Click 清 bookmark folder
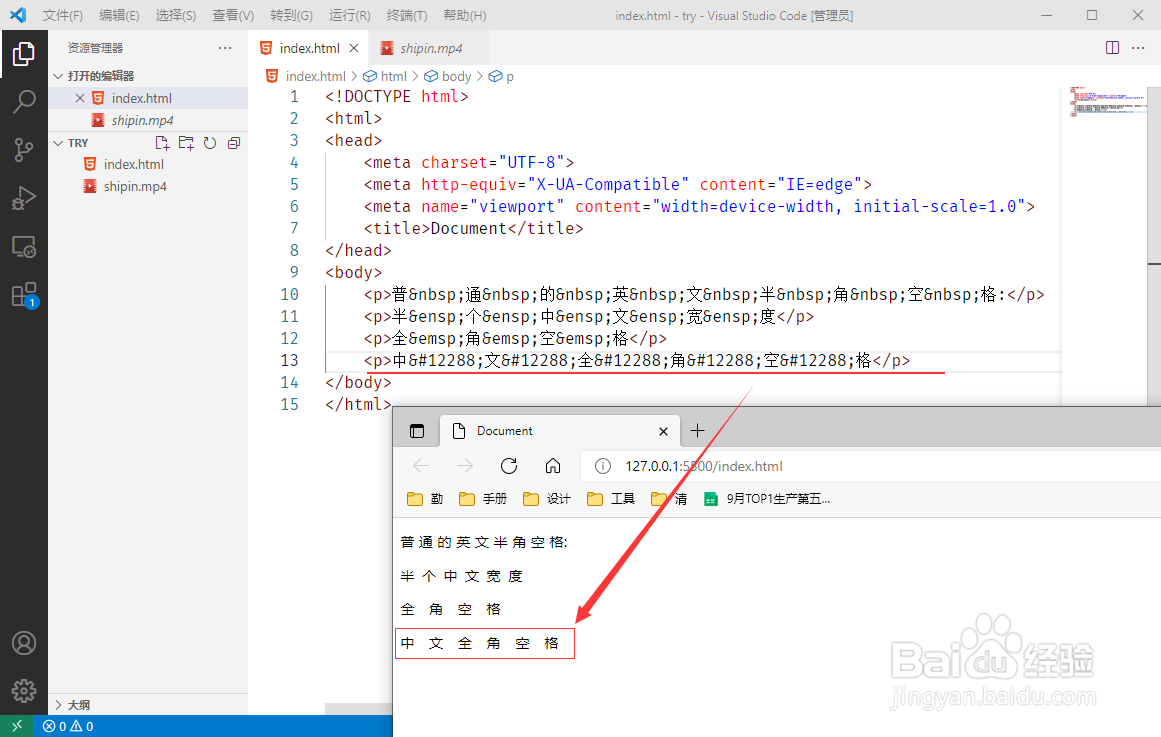This screenshot has width=1161, height=737. 669,499
